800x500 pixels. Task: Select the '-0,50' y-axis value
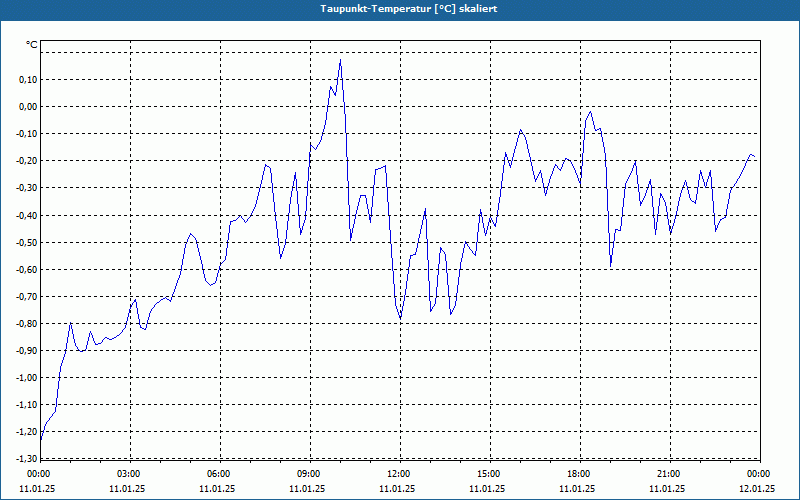pos(27,242)
